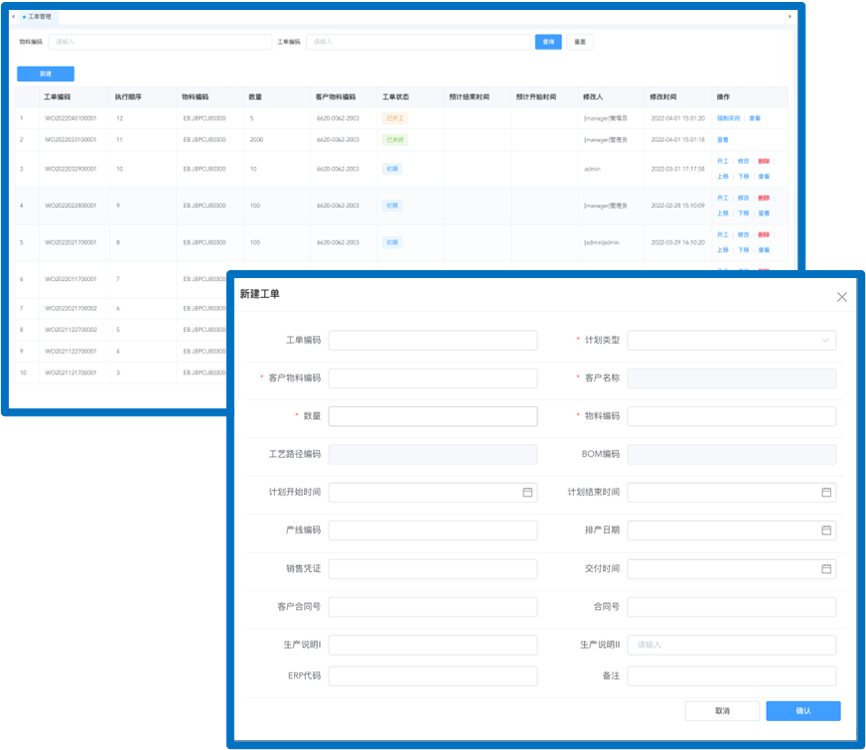The width and height of the screenshot is (866, 750).
Task: Click the 生产说明II input field
Action: point(731,645)
